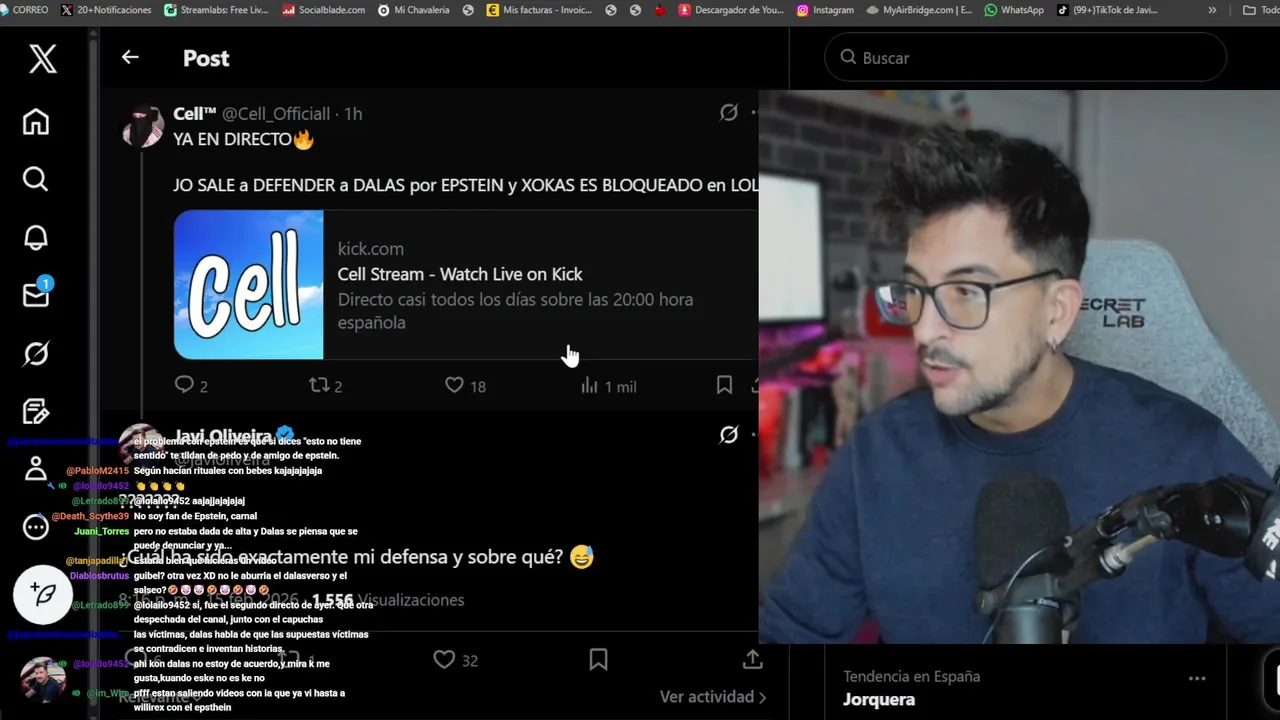Open Mis facturas bookmark
The height and width of the screenshot is (720, 1280).
tap(539, 10)
